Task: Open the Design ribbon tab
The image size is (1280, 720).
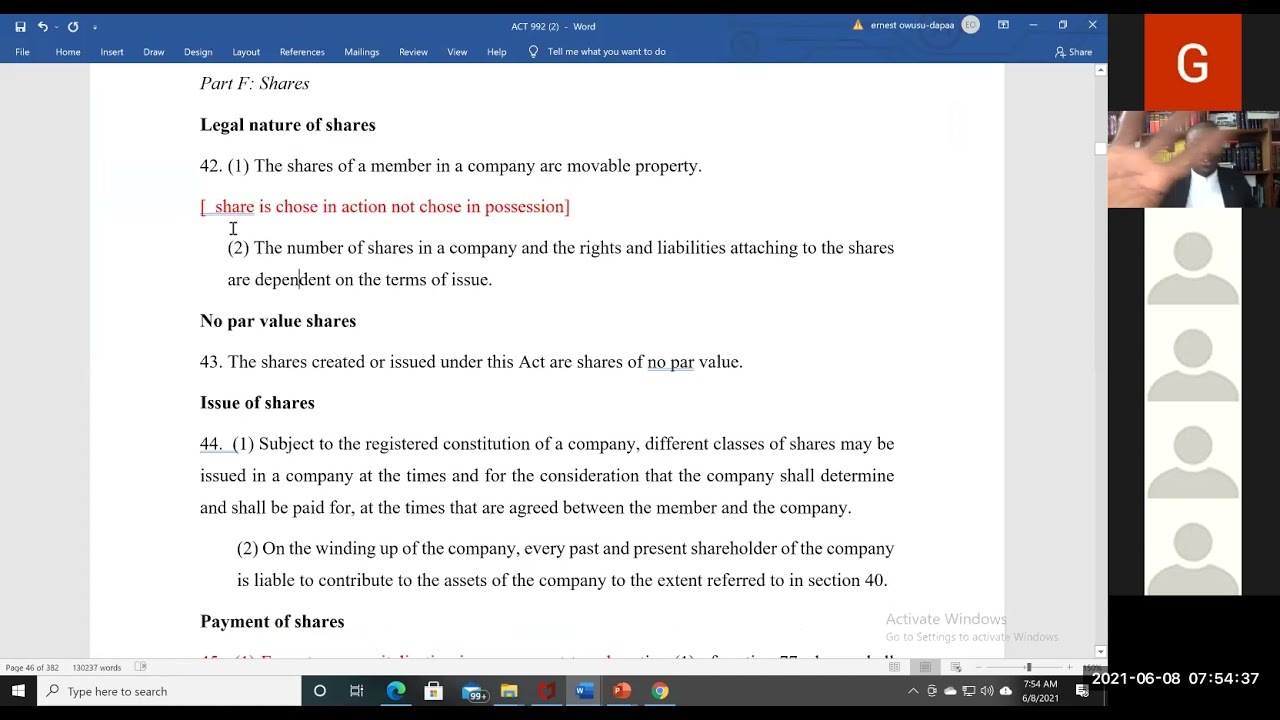Action: coord(198,52)
